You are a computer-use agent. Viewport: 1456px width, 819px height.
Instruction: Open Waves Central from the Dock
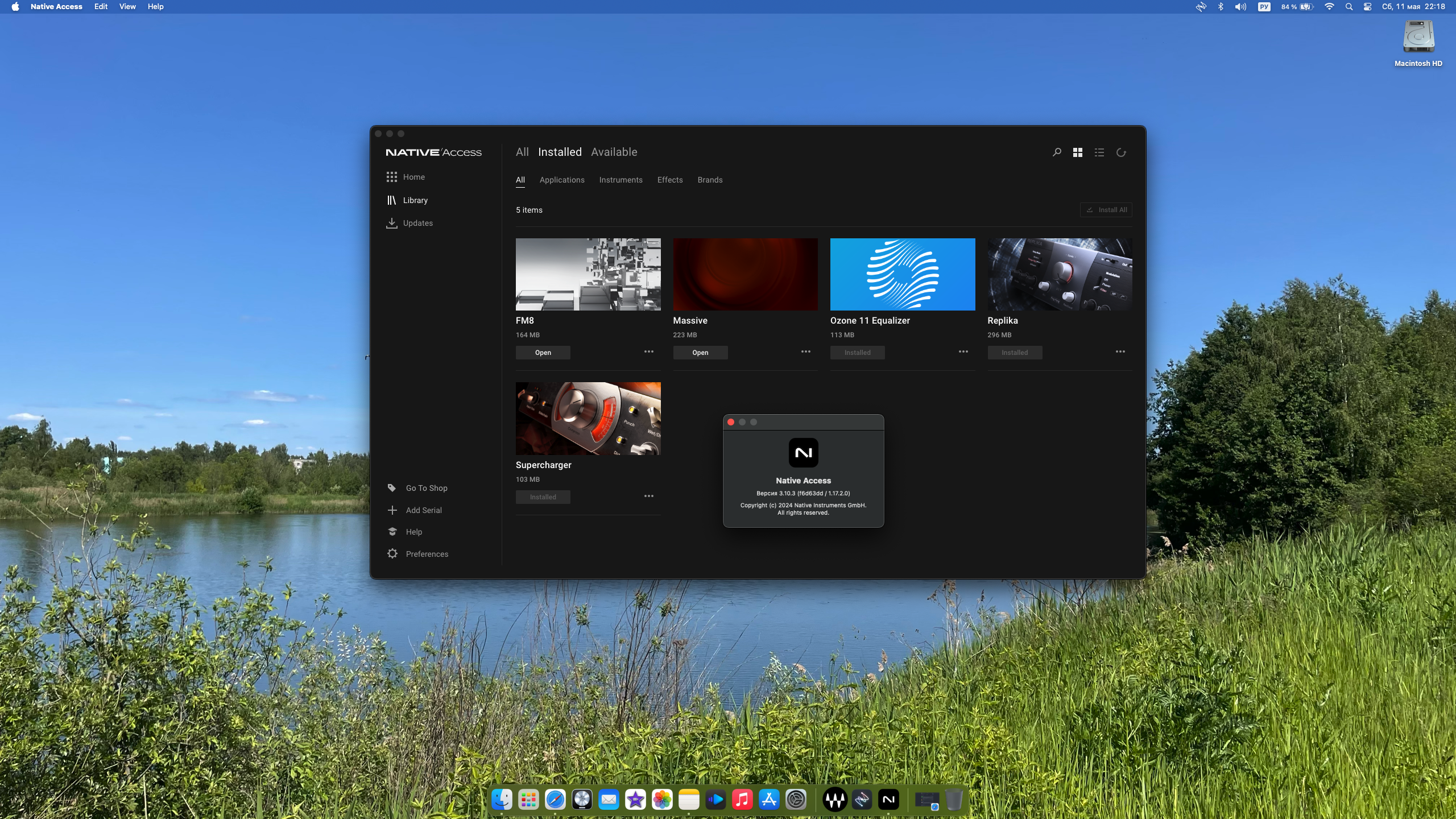[x=835, y=800]
